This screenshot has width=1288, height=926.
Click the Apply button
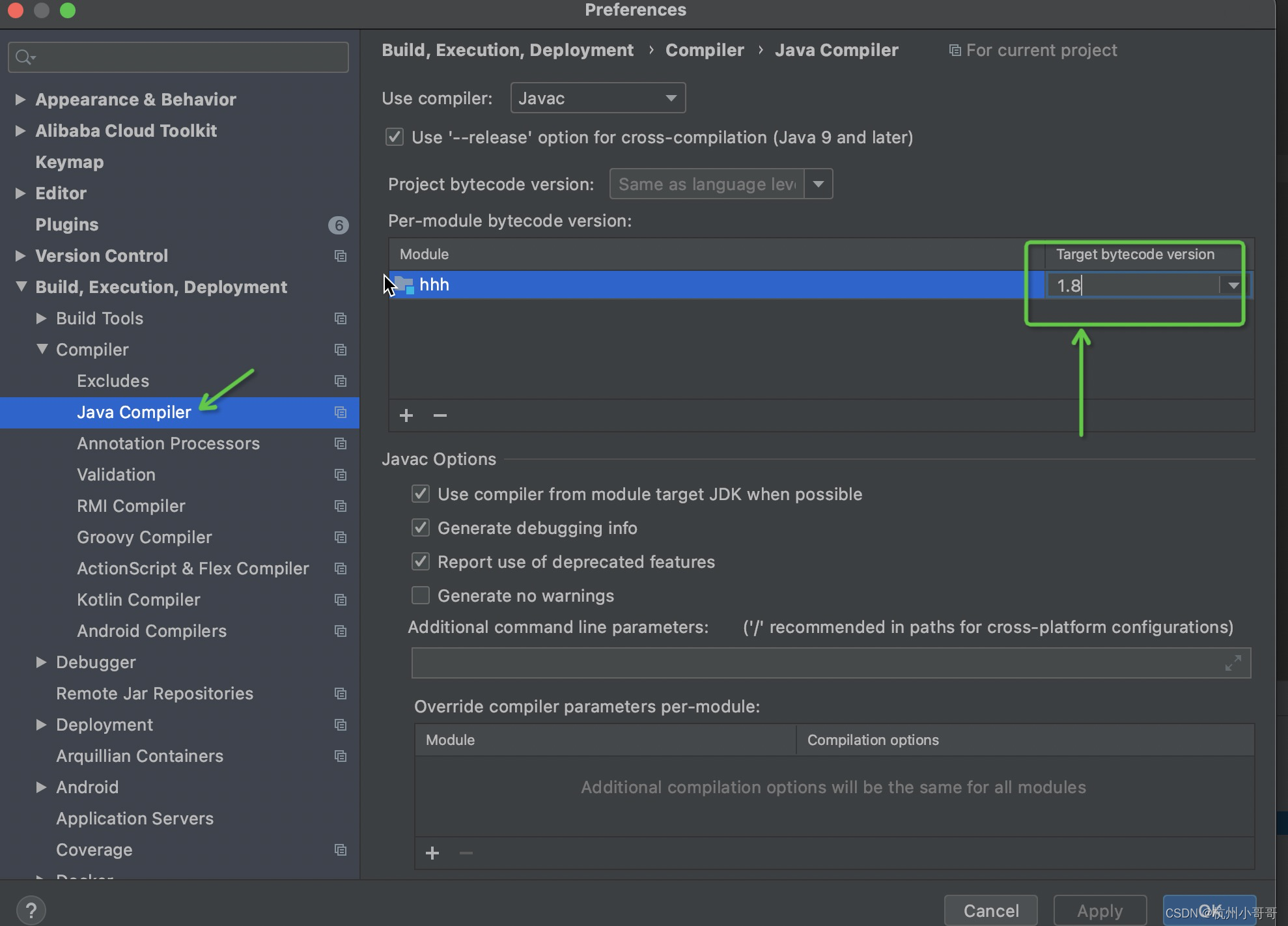click(1100, 910)
